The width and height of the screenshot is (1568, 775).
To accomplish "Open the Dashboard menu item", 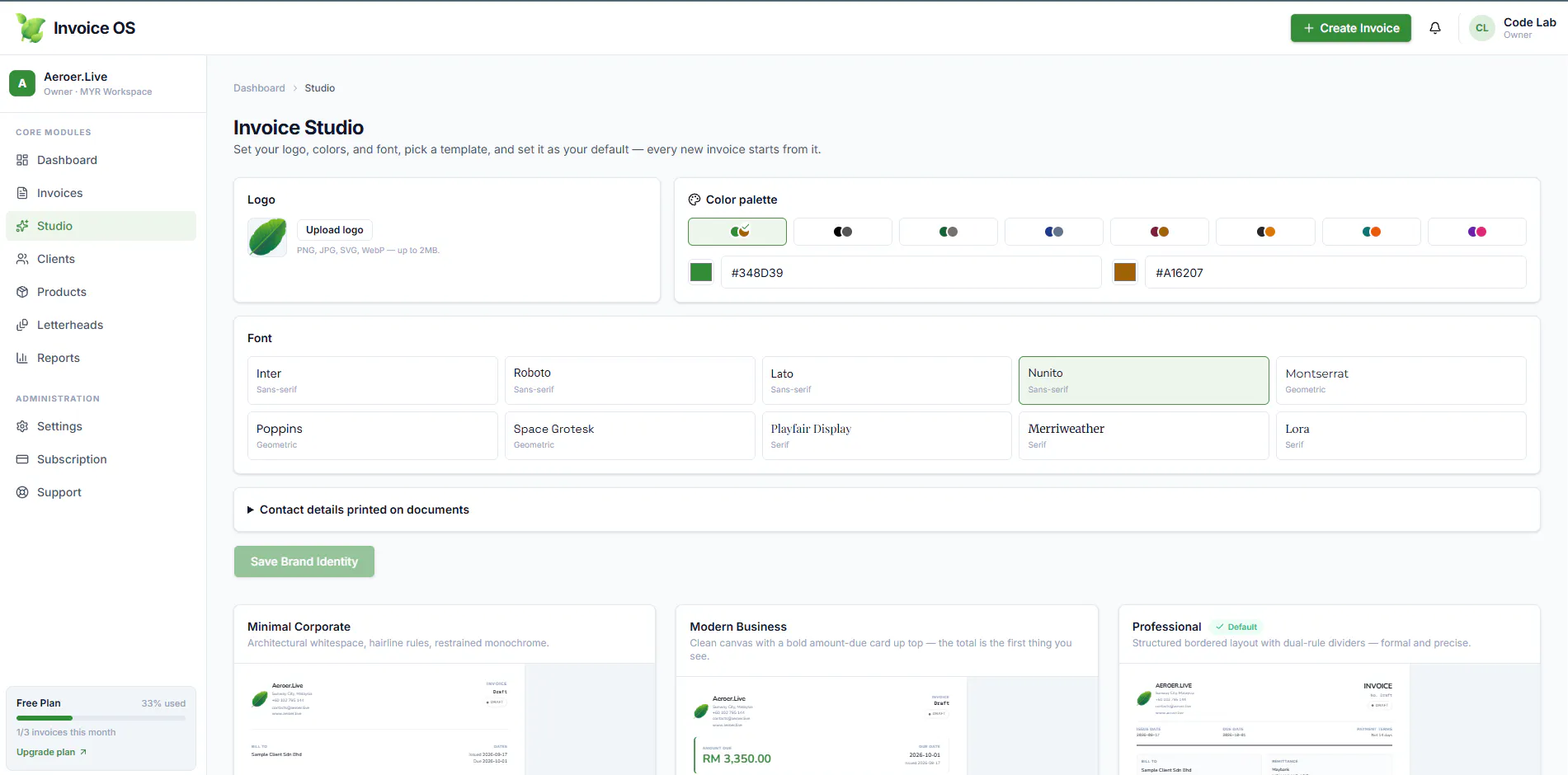I will [x=101, y=160].
